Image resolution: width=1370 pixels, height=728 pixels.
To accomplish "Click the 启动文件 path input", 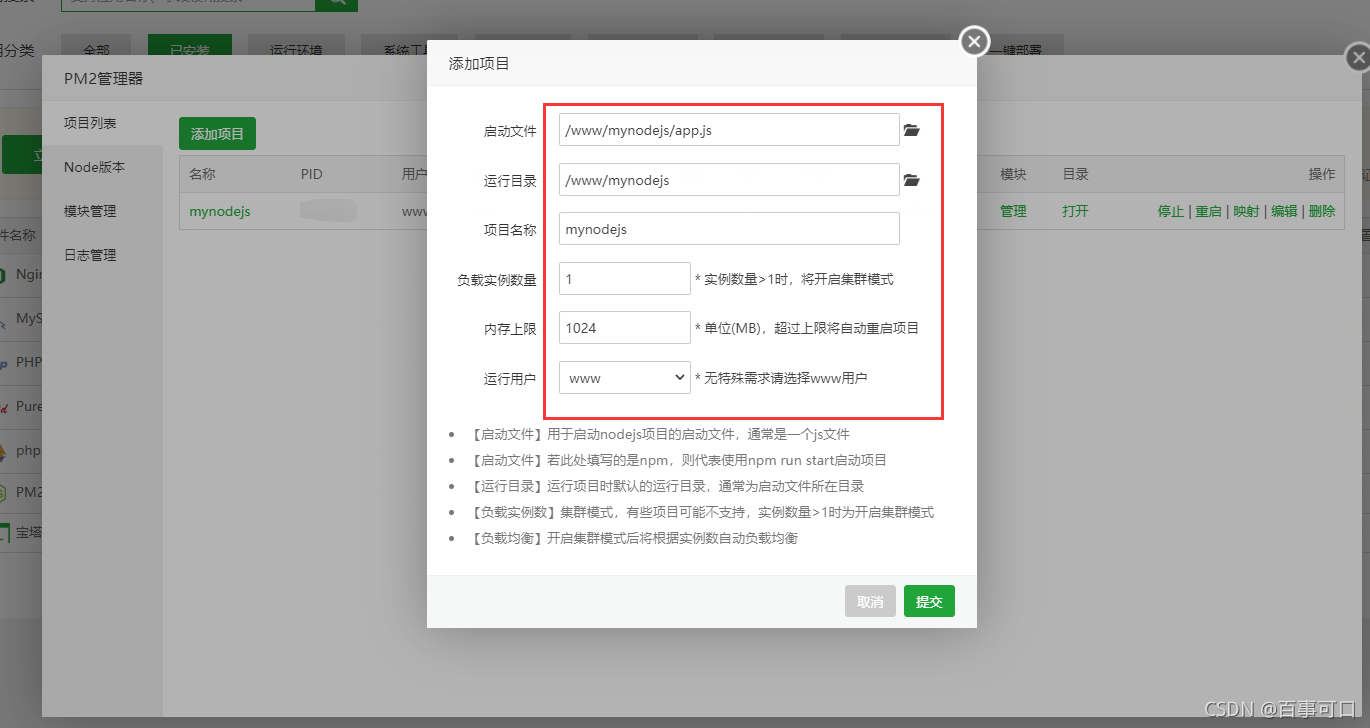I will [729, 130].
